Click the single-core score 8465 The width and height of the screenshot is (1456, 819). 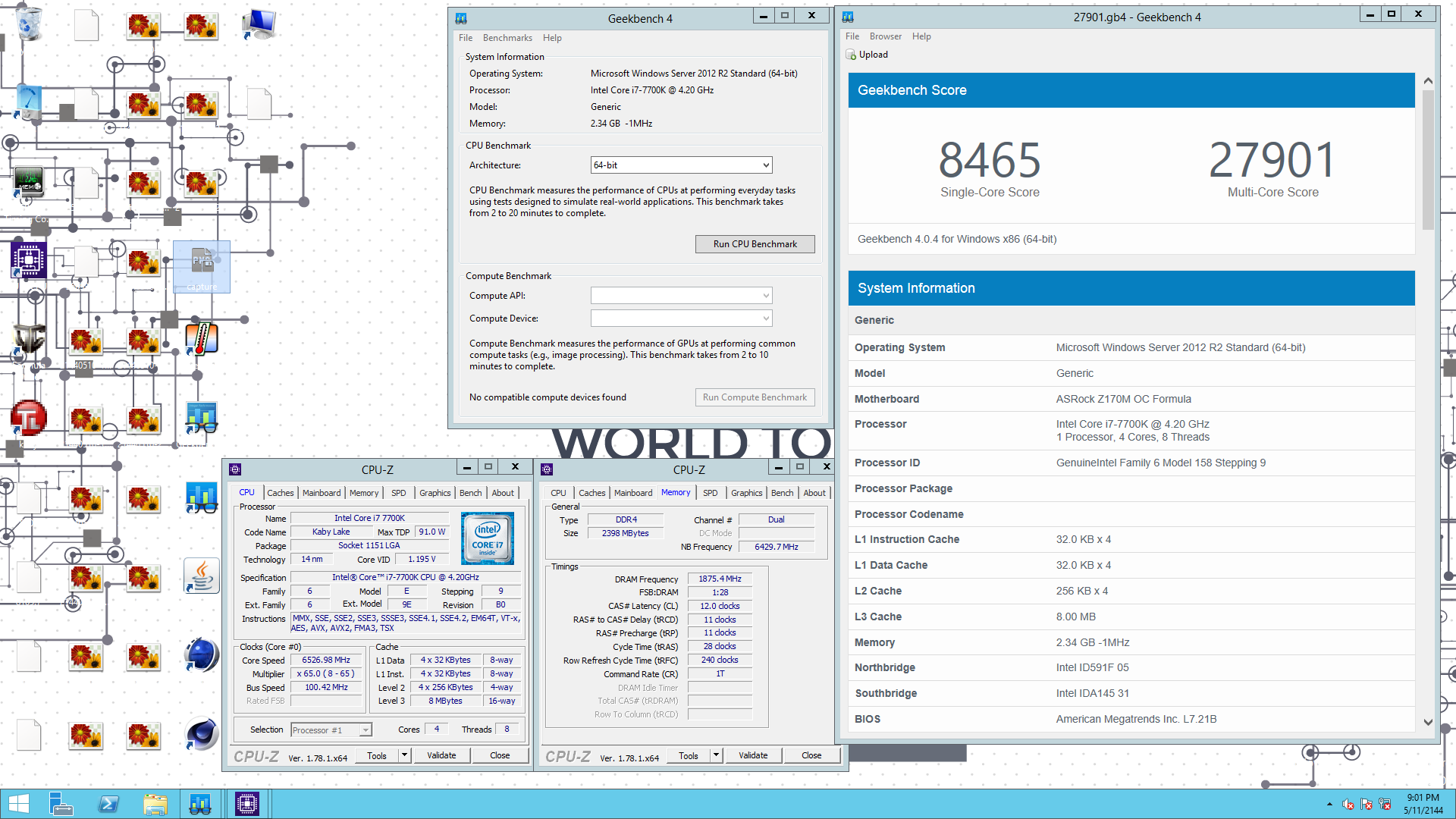click(x=990, y=160)
